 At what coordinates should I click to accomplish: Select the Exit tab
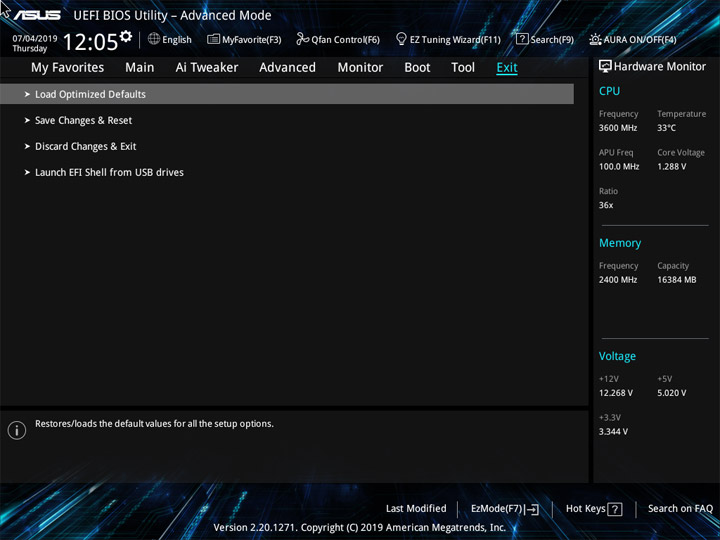[507, 68]
